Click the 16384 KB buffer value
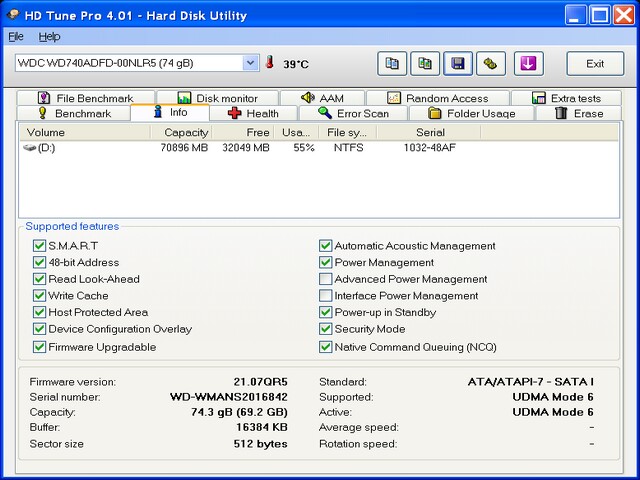 [x=262, y=427]
